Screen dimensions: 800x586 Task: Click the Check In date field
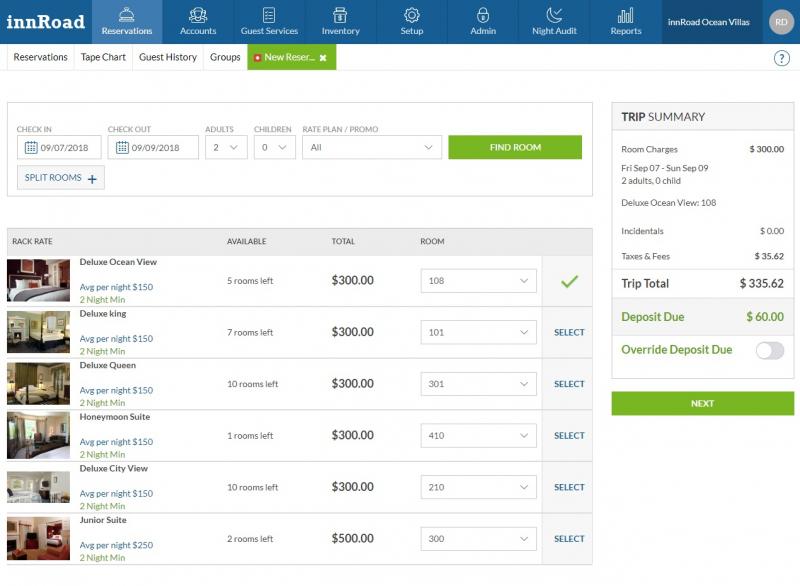59,147
